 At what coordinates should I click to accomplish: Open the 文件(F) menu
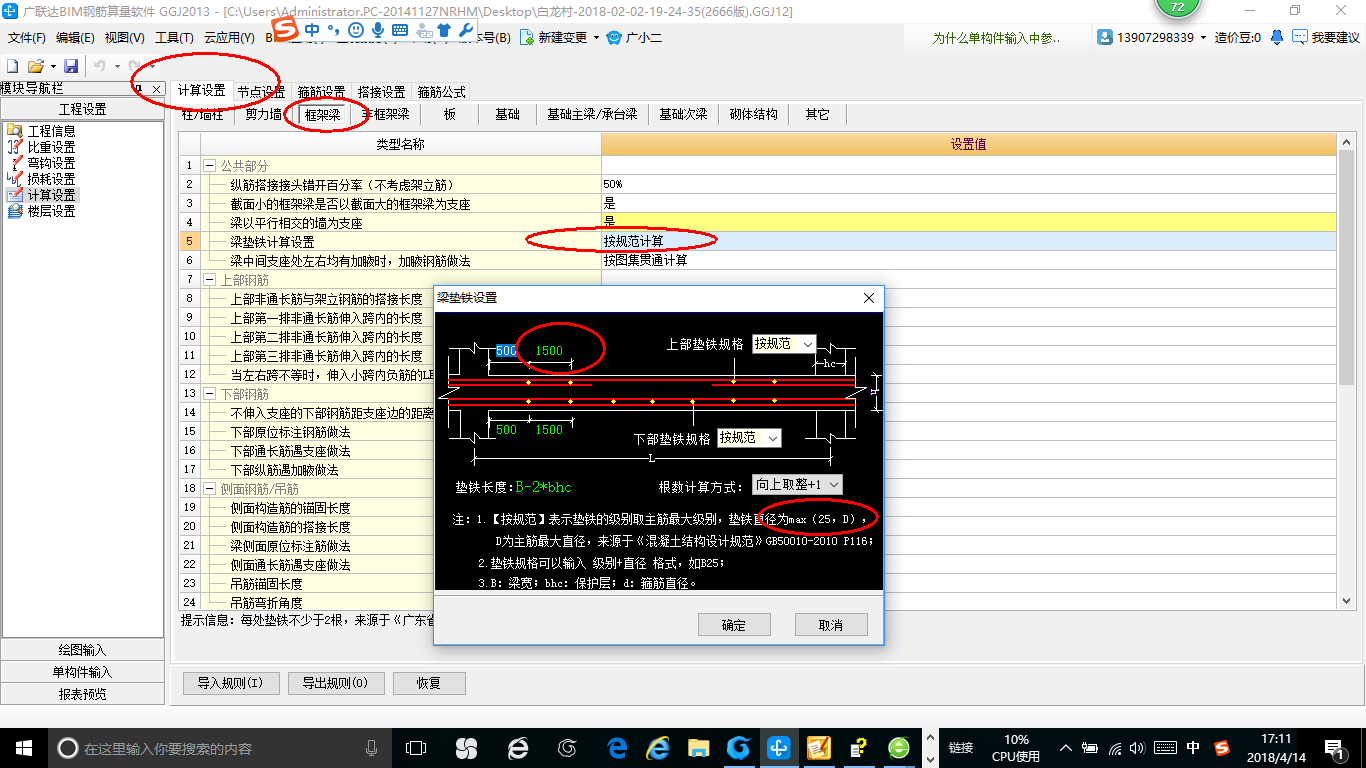coord(27,38)
